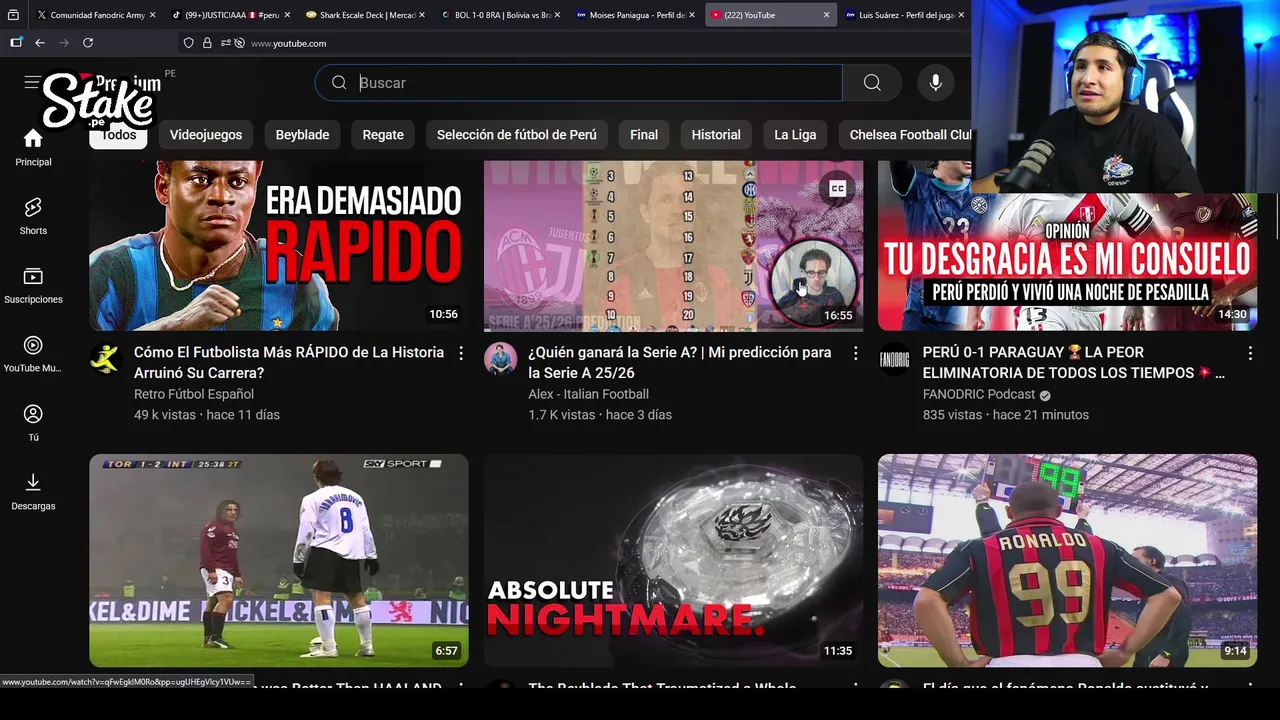The width and height of the screenshot is (1280, 720).
Task: Open YouTube Music in the sidebar
Action: pyautogui.click(x=33, y=354)
